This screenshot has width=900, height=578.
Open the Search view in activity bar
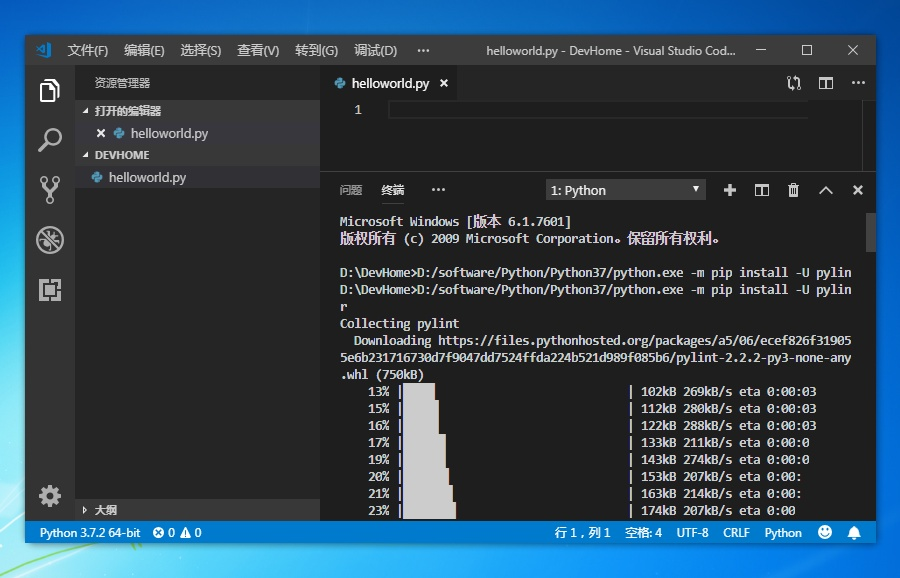pos(50,139)
